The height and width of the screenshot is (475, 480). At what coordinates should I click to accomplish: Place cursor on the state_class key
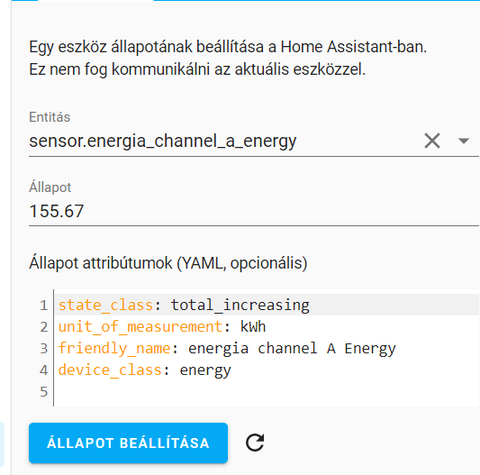106,305
